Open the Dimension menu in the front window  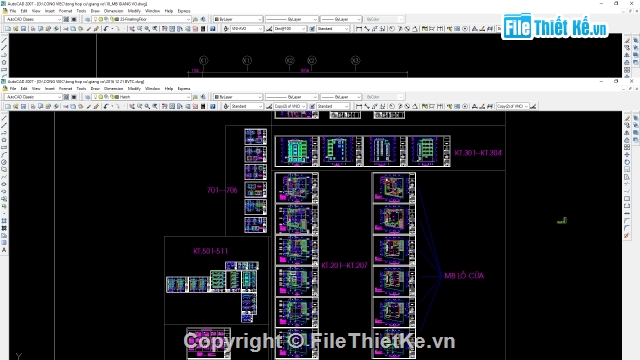tap(113, 89)
